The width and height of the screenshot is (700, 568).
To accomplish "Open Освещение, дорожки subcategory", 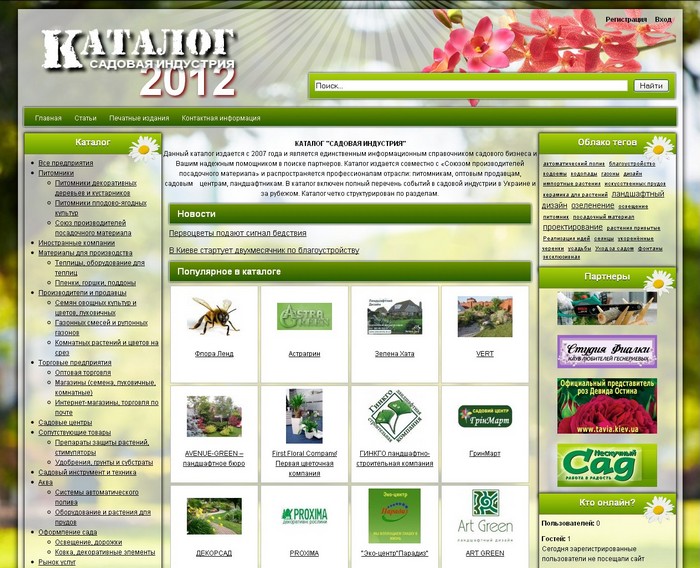I will click(x=88, y=542).
